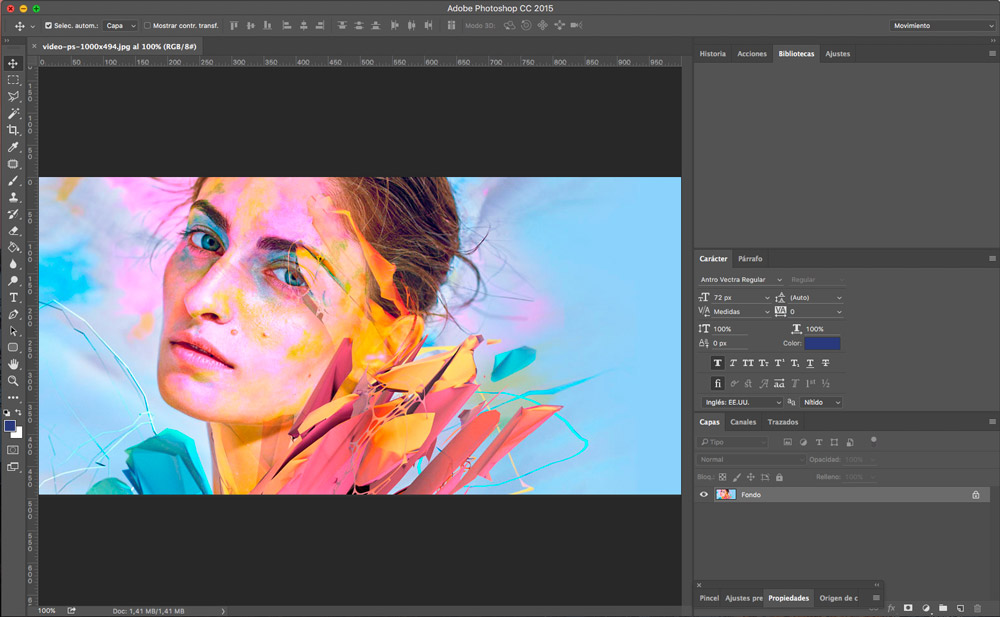This screenshot has width=1000, height=617.
Task: Hide the Fondo layer with eye icon
Action: 704,495
